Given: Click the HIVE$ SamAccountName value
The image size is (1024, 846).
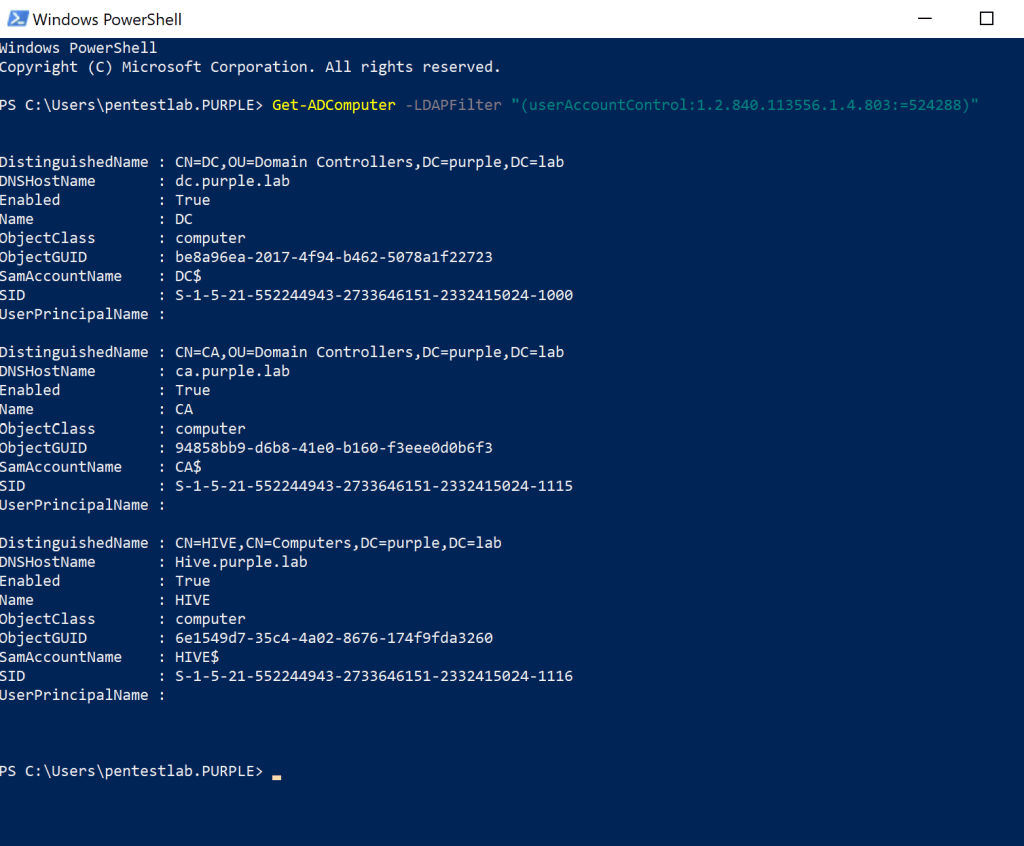Looking at the screenshot, I should (x=197, y=657).
